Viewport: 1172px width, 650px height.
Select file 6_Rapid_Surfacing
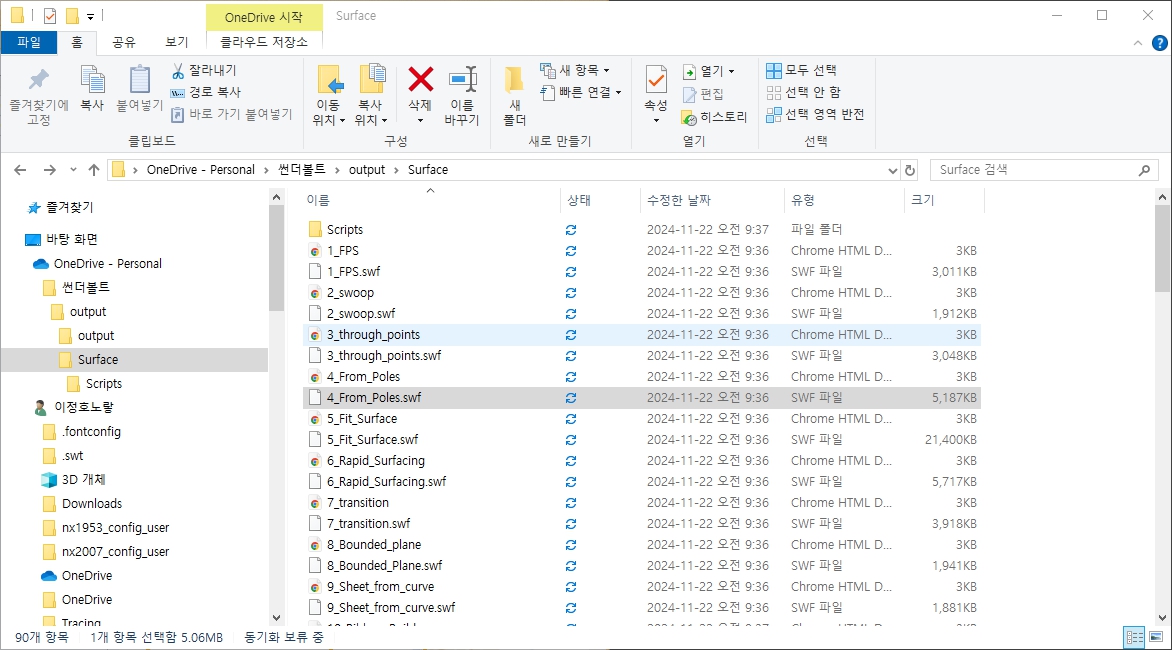tap(375, 461)
